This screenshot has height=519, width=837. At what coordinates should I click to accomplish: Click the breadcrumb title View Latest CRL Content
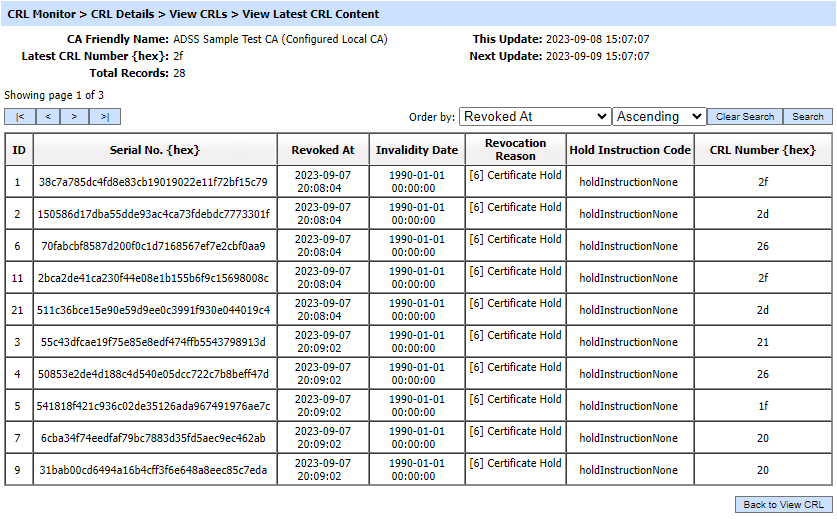point(311,14)
